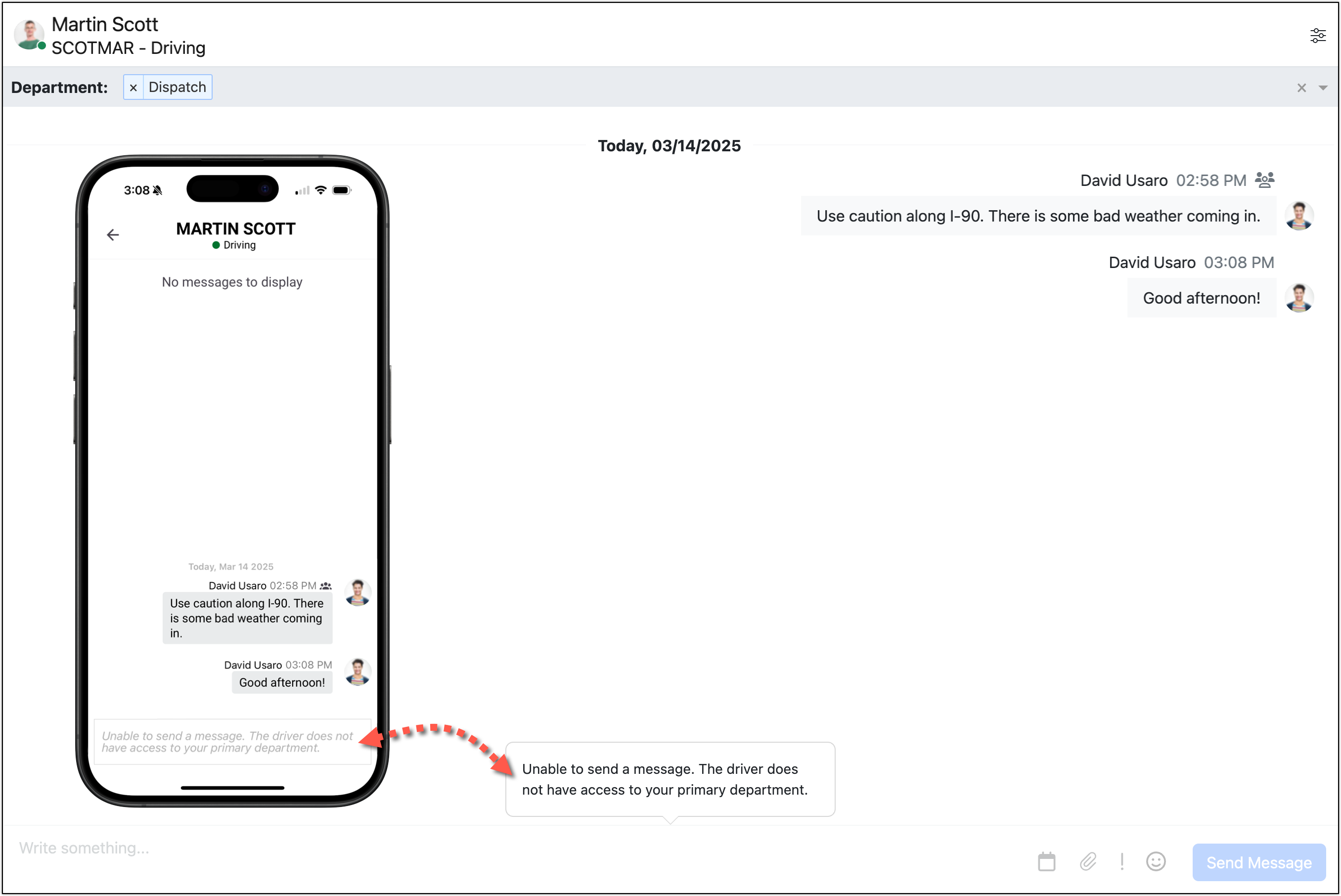Open the SCOTMAR - Driving subtitle link
The height and width of the screenshot is (896, 1341).
click(129, 48)
